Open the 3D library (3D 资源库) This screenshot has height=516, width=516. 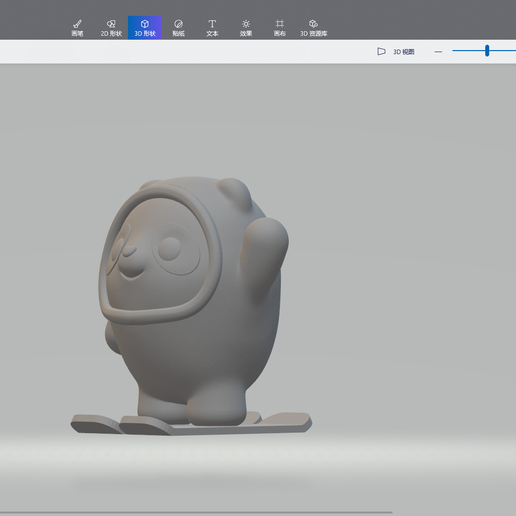(314, 28)
